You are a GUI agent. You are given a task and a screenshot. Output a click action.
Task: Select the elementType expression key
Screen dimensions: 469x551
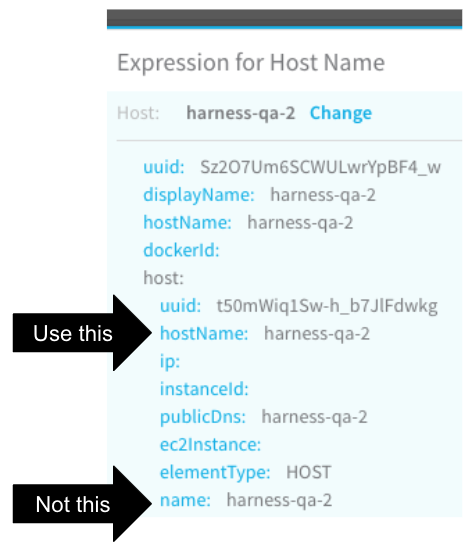tap(215, 473)
